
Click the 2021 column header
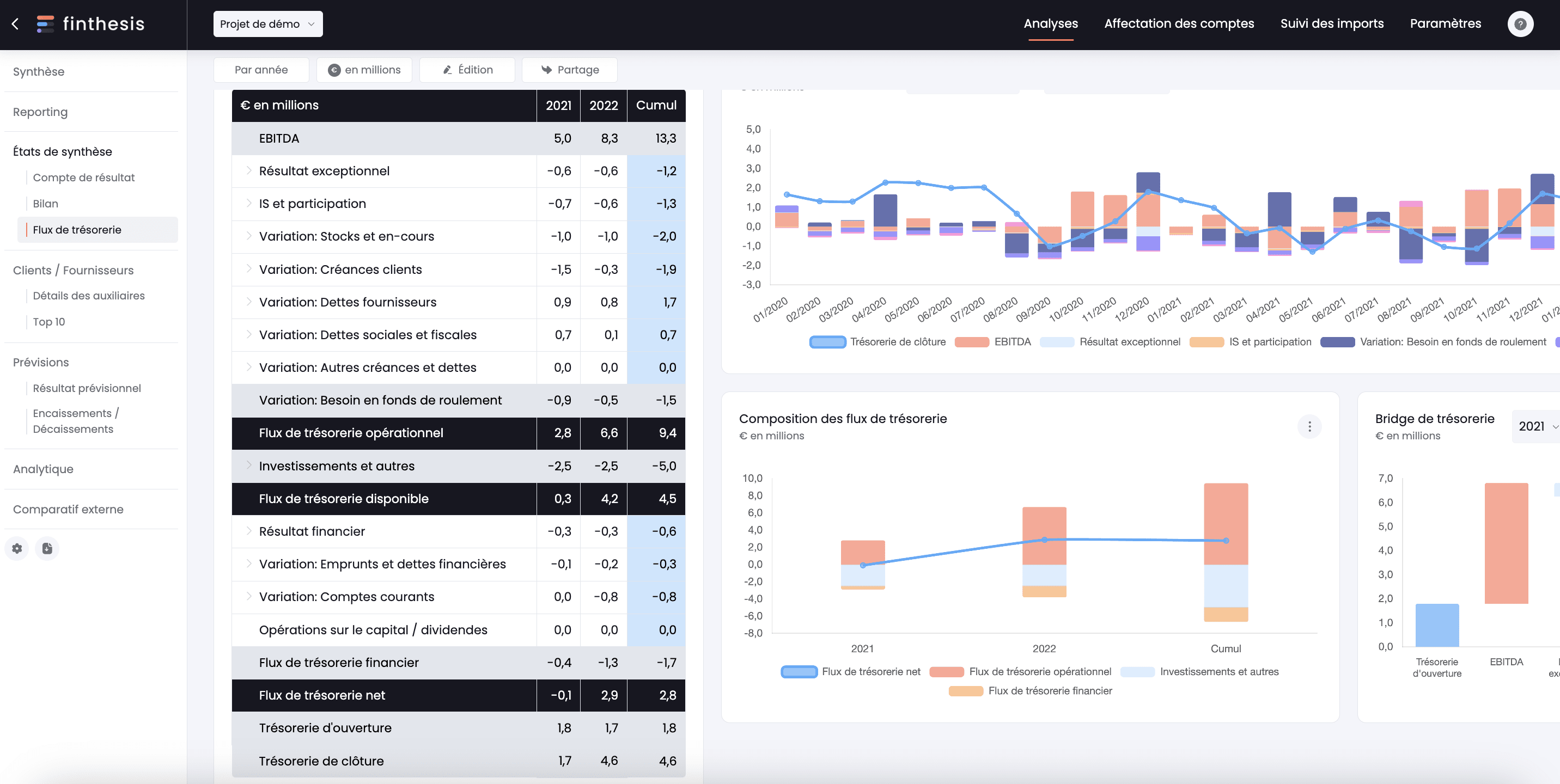click(558, 105)
